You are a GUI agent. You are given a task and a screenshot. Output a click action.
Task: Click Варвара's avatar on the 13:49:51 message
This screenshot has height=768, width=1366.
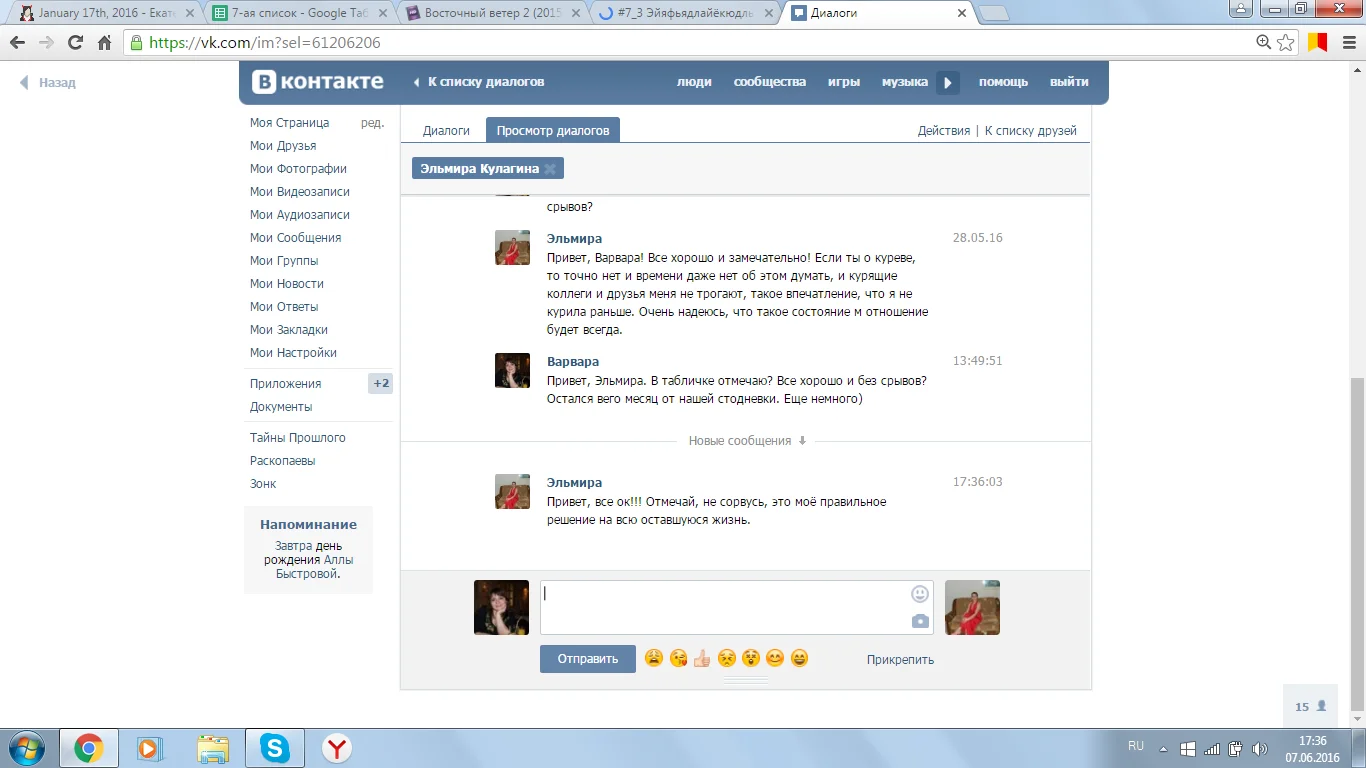pos(512,370)
